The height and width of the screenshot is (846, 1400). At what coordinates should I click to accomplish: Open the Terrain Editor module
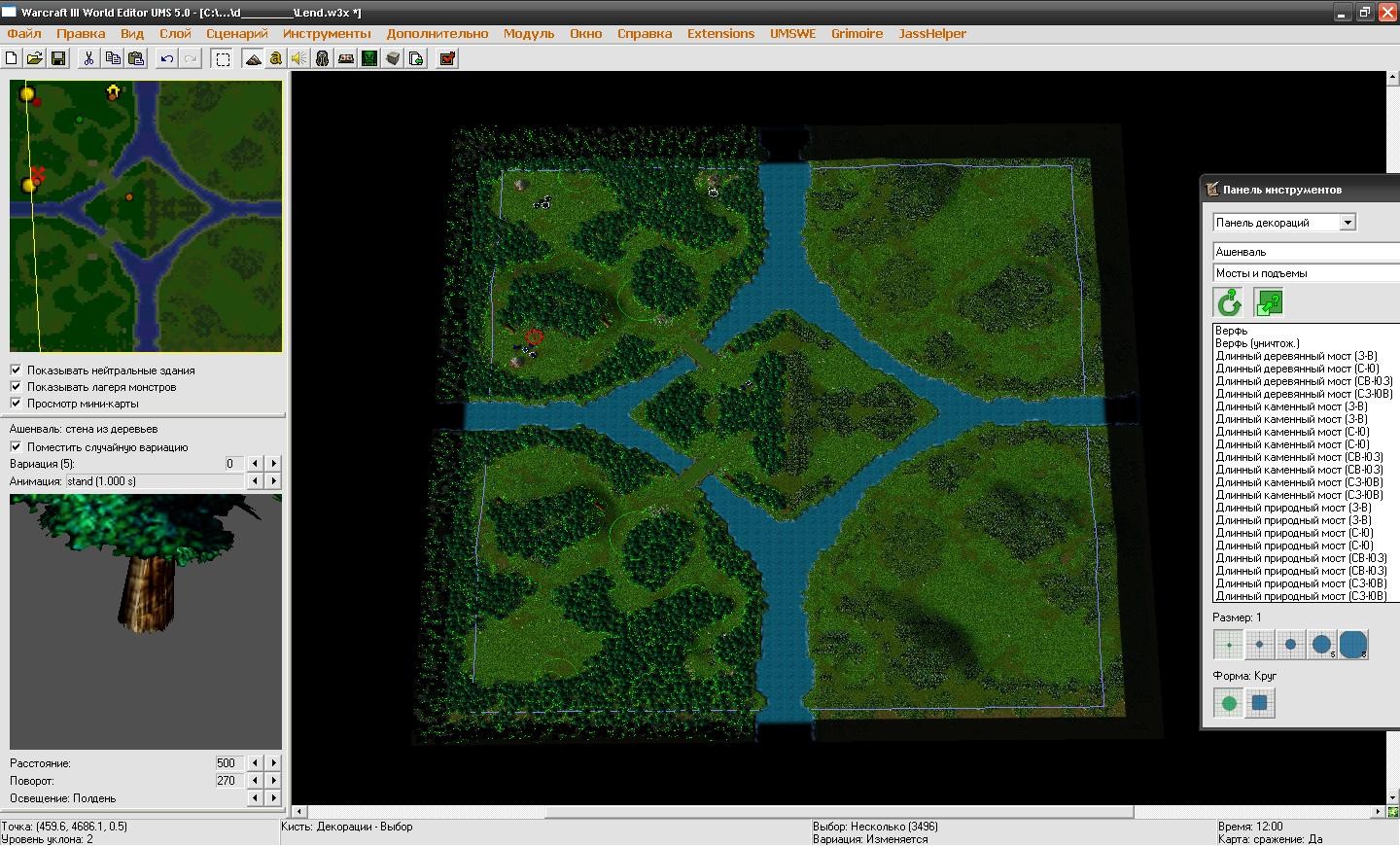coord(253,58)
